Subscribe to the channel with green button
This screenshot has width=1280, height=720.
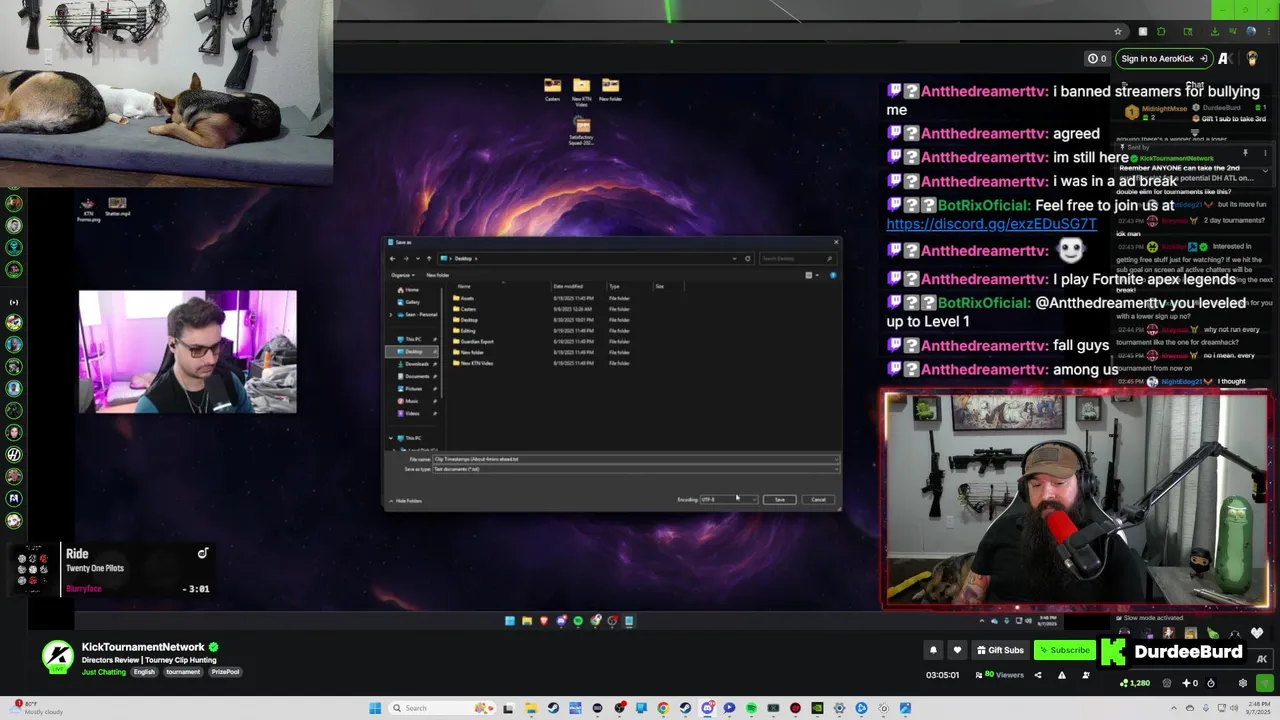(1064, 650)
